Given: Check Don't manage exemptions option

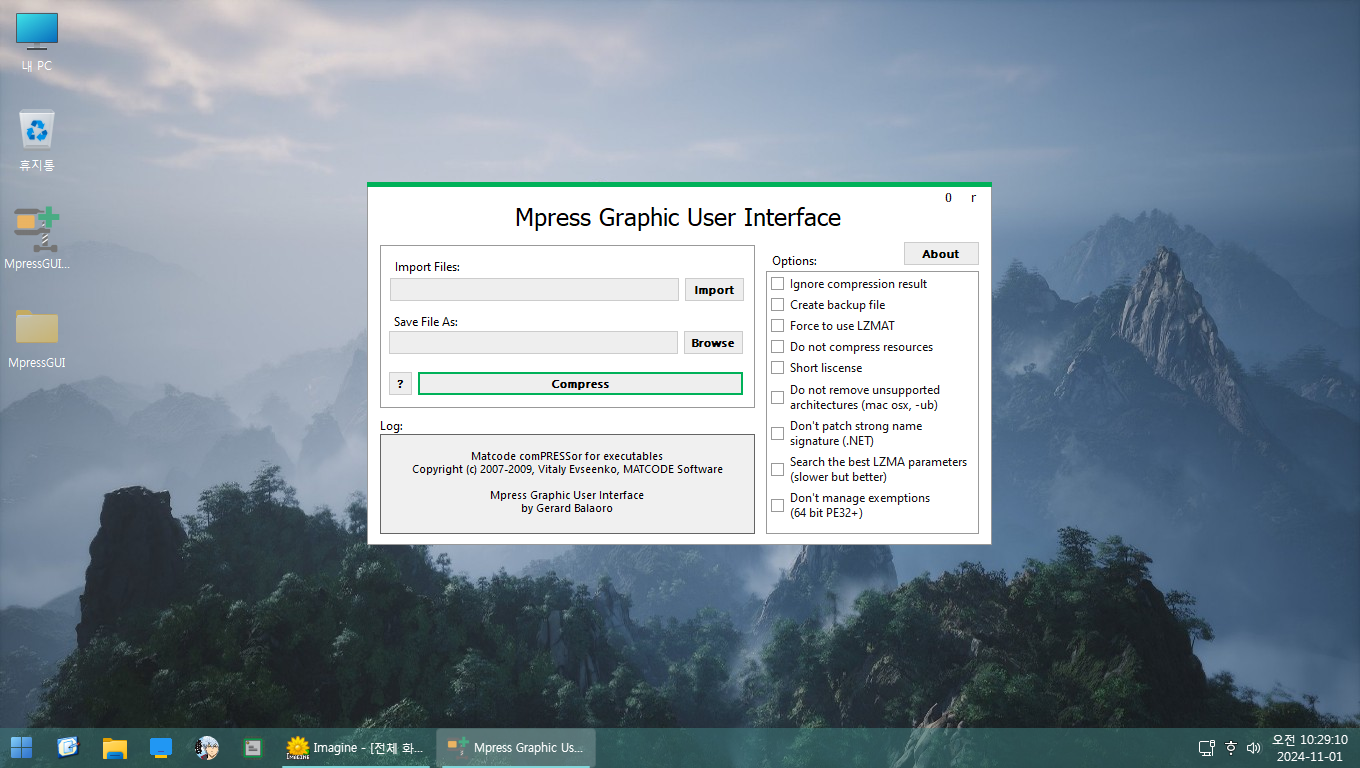Looking at the screenshot, I should tap(777, 505).
